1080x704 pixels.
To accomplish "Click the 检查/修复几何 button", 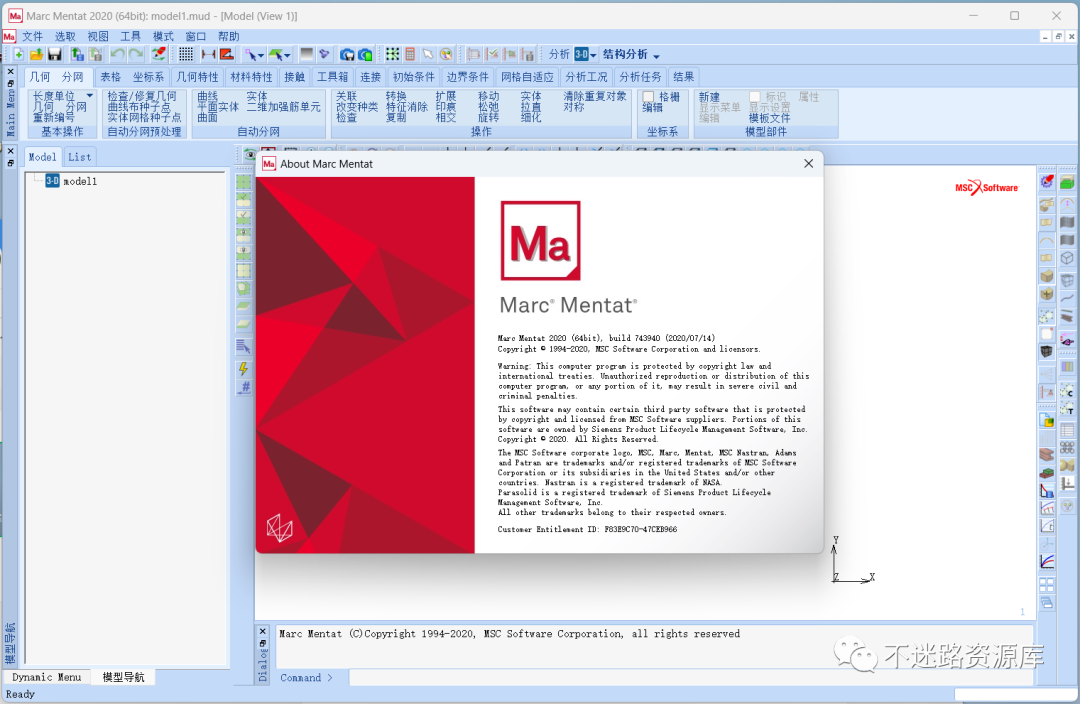I will point(142,96).
